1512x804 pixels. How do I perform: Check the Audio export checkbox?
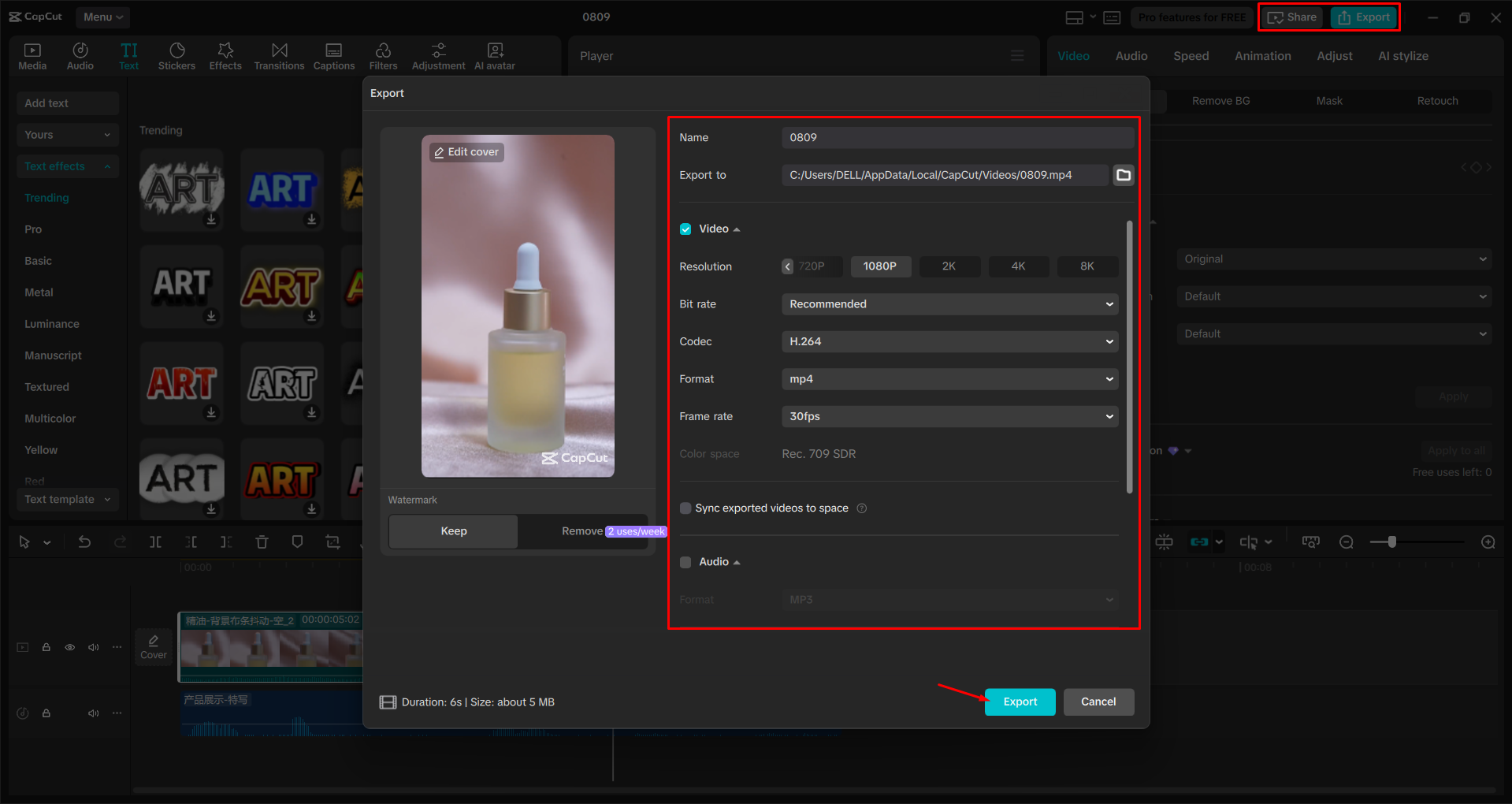[x=685, y=561]
